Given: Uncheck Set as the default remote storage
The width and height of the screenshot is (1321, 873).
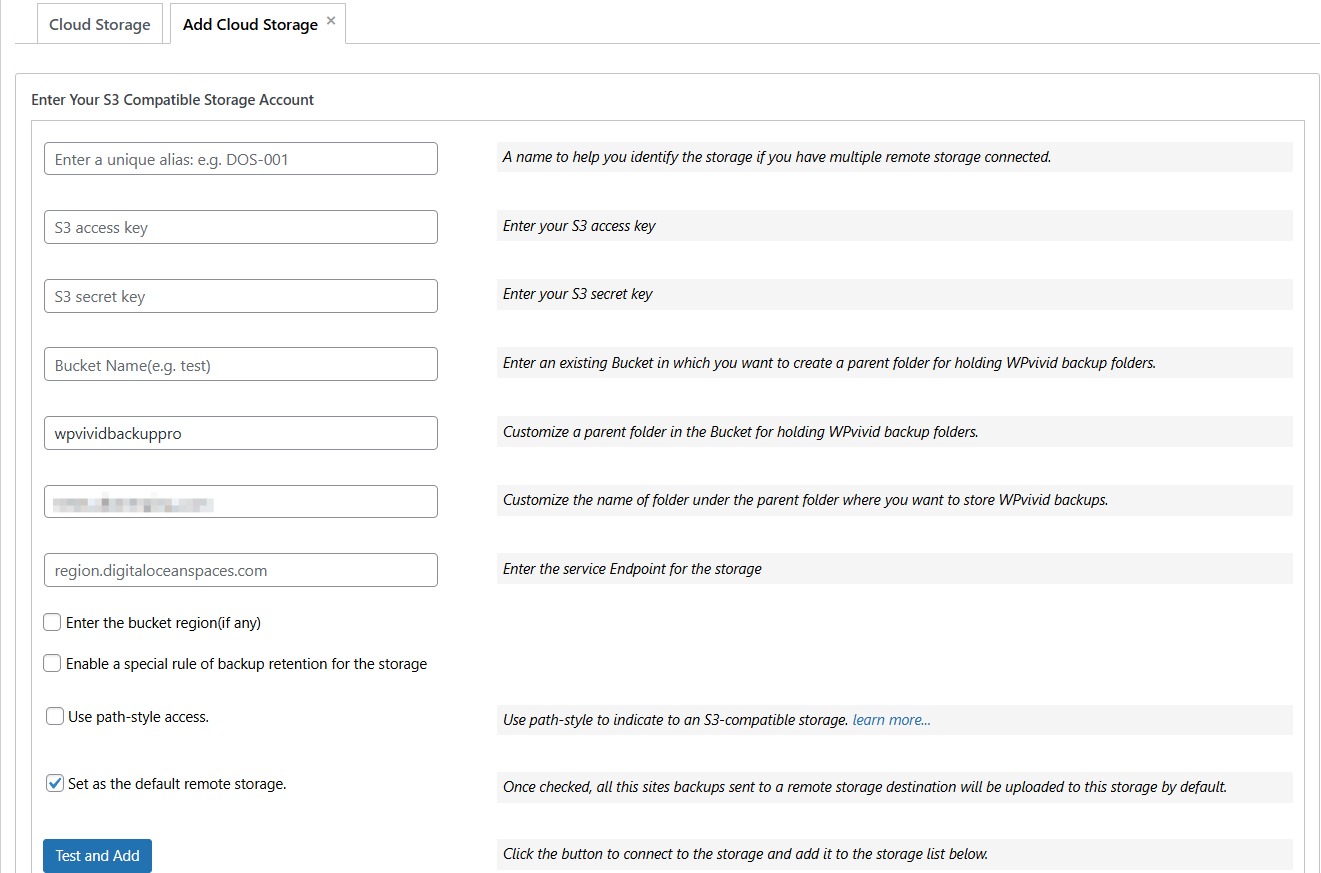Looking at the screenshot, I should (55, 783).
